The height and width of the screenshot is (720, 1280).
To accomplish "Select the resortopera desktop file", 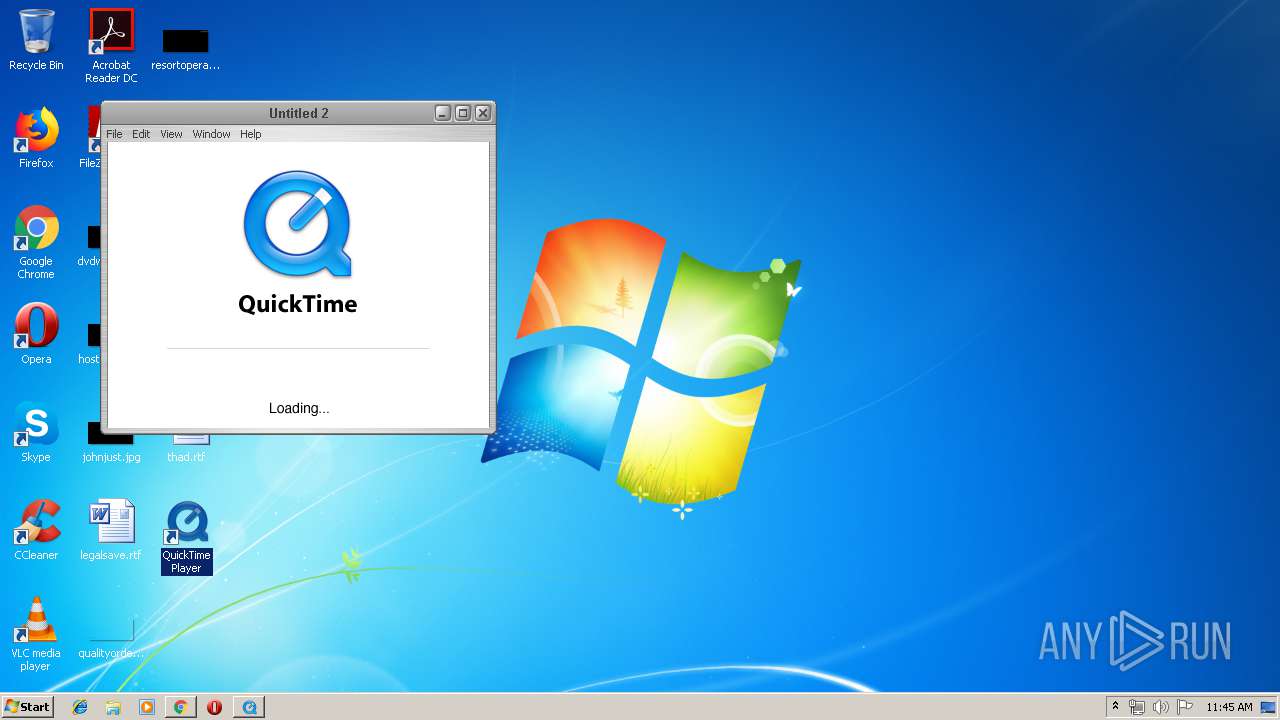I will pos(186,48).
